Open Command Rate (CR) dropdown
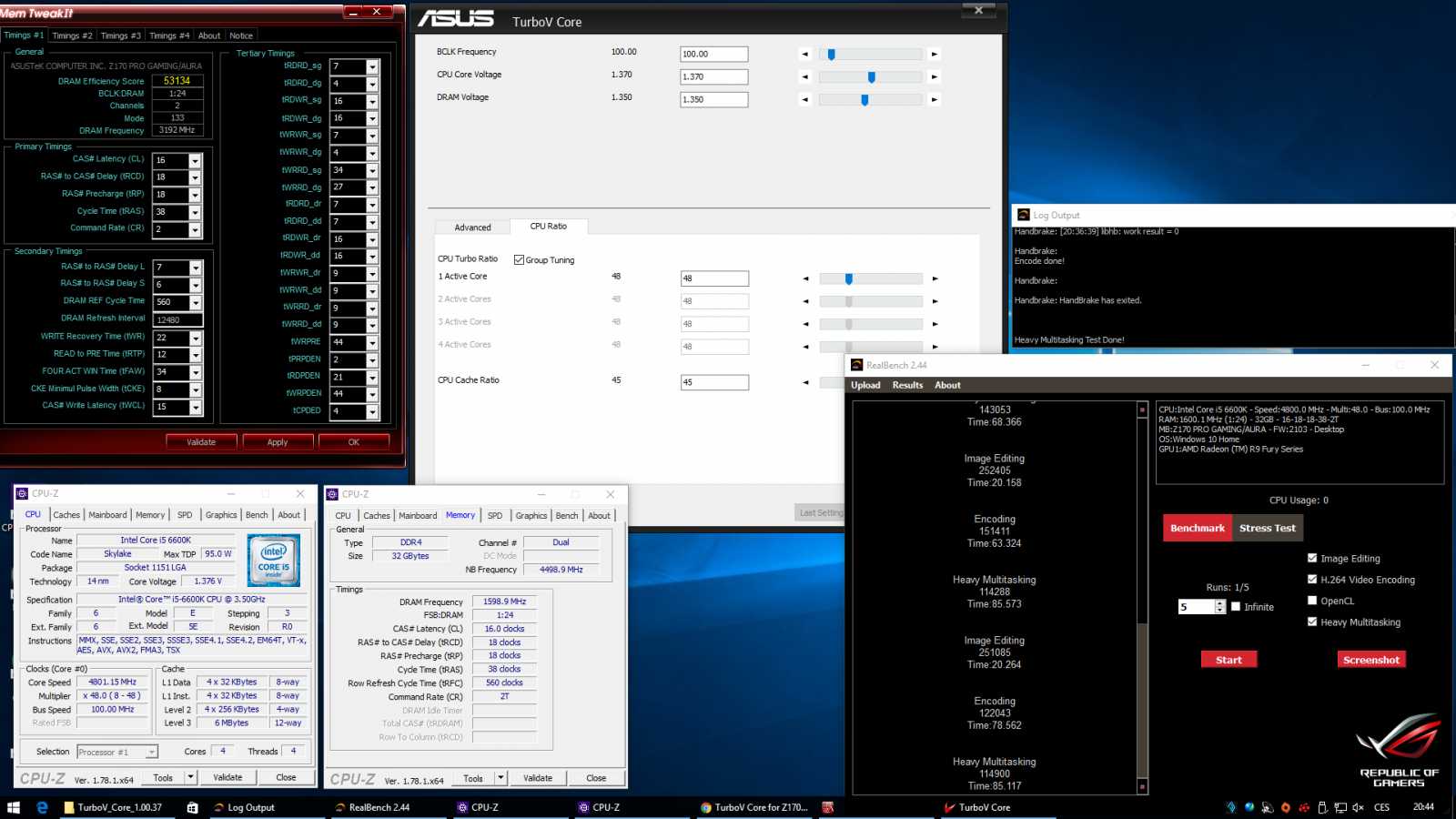This screenshot has width=1456, height=819. [x=195, y=229]
